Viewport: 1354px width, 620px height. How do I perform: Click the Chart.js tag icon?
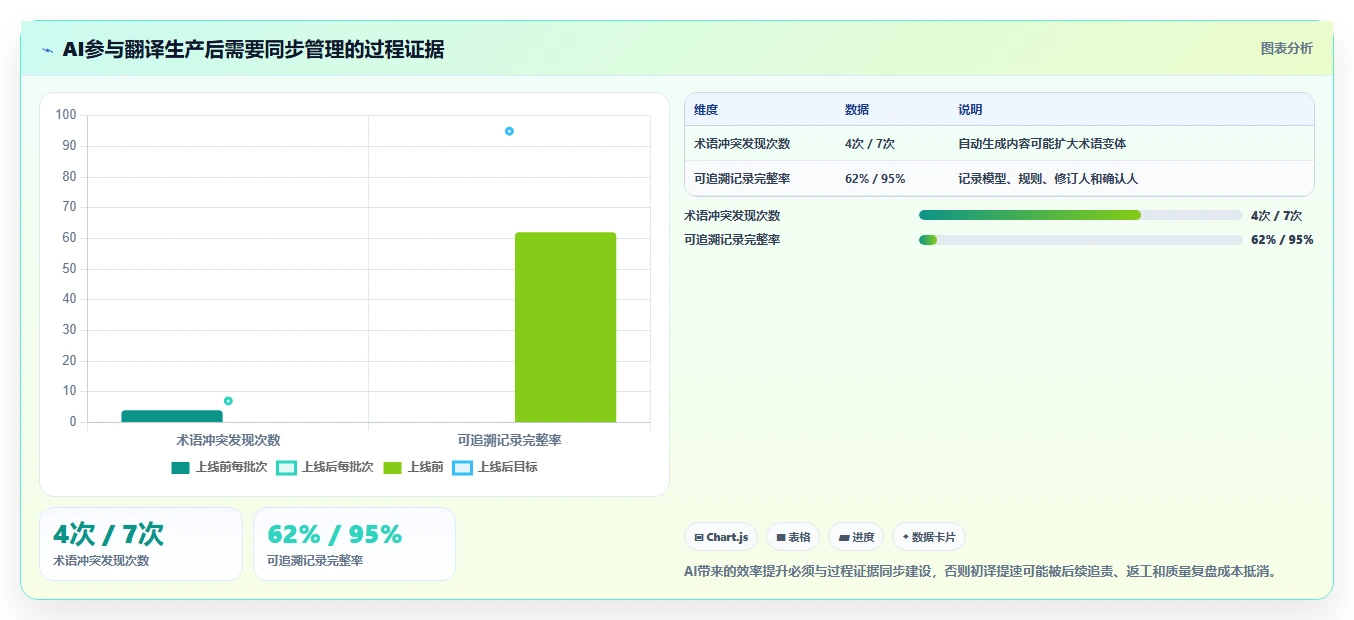click(699, 537)
